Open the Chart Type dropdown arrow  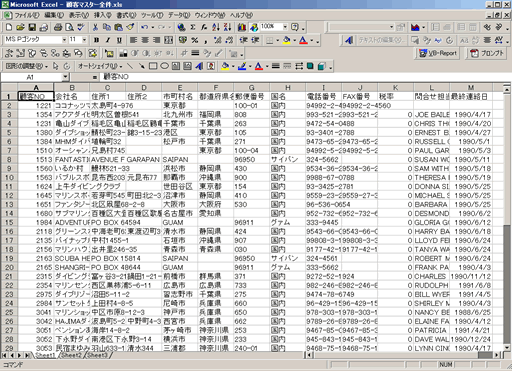point(423,27)
